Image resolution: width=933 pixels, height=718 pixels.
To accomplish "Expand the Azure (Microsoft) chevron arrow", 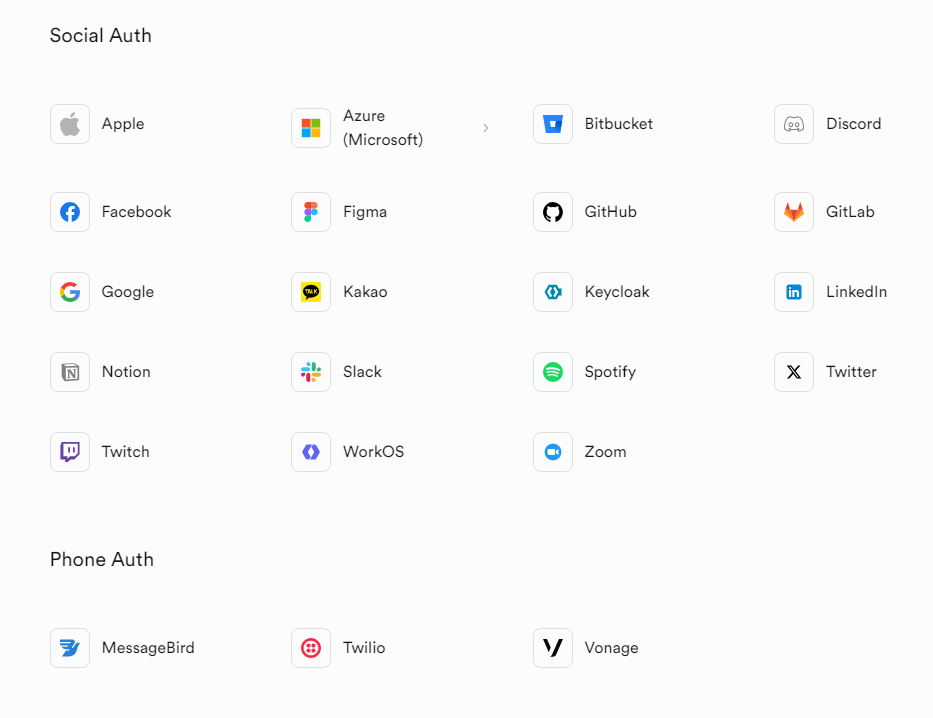I will (x=486, y=128).
